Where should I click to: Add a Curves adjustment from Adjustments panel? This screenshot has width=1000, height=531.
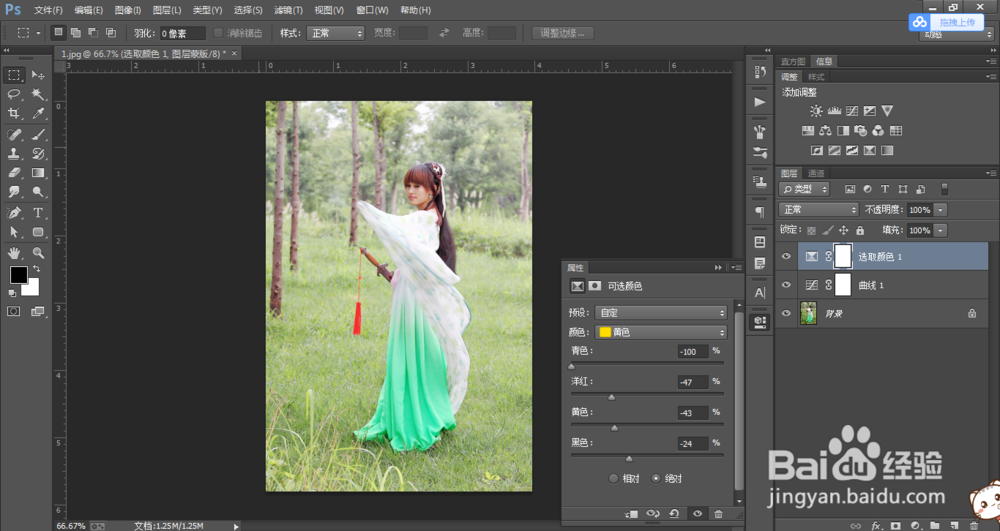(851, 111)
